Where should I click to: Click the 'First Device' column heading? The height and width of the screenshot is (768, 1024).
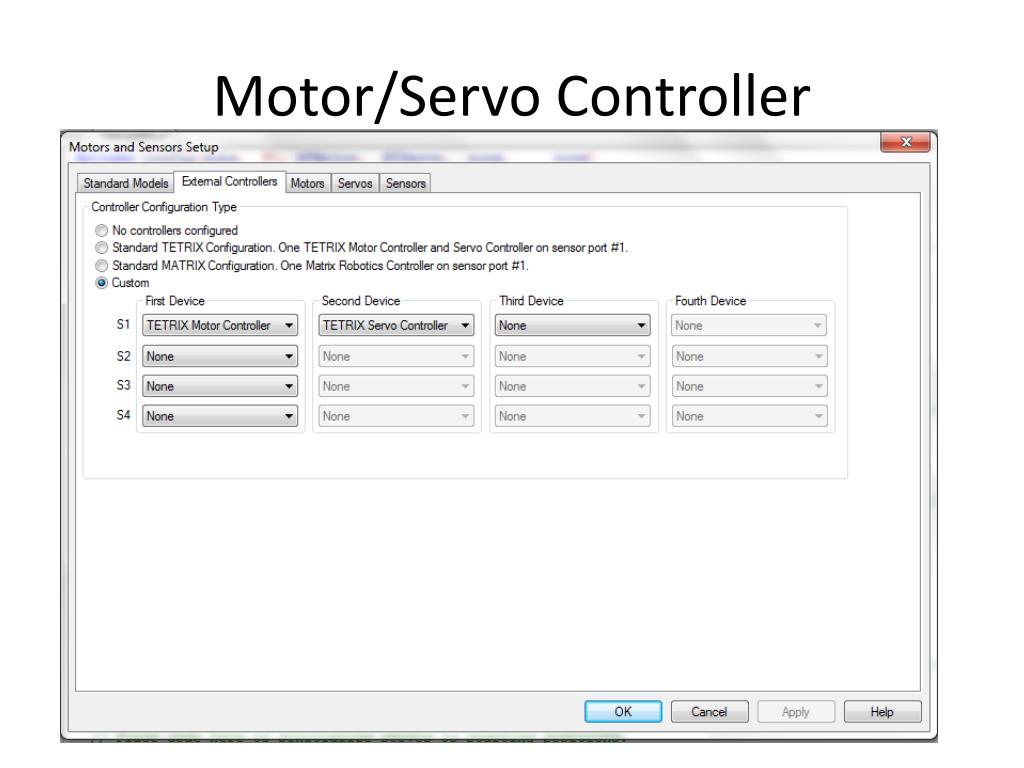tap(175, 301)
